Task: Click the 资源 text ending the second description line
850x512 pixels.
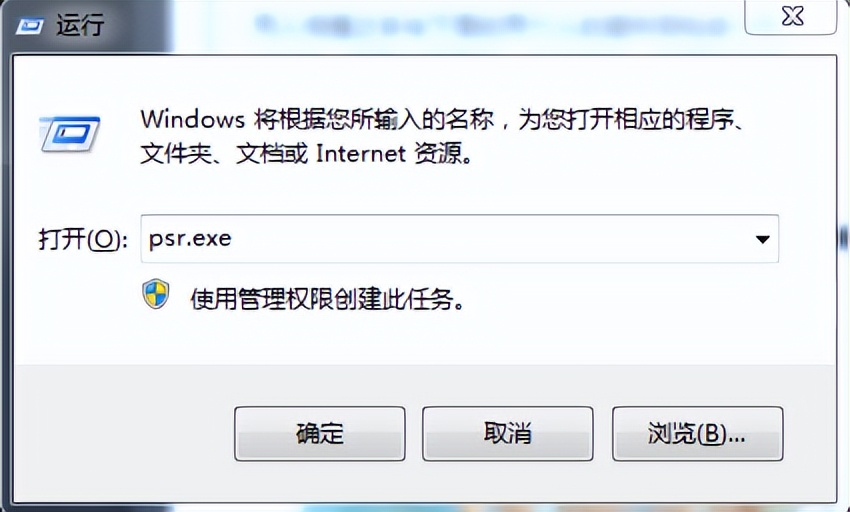Action: (439, 153)
